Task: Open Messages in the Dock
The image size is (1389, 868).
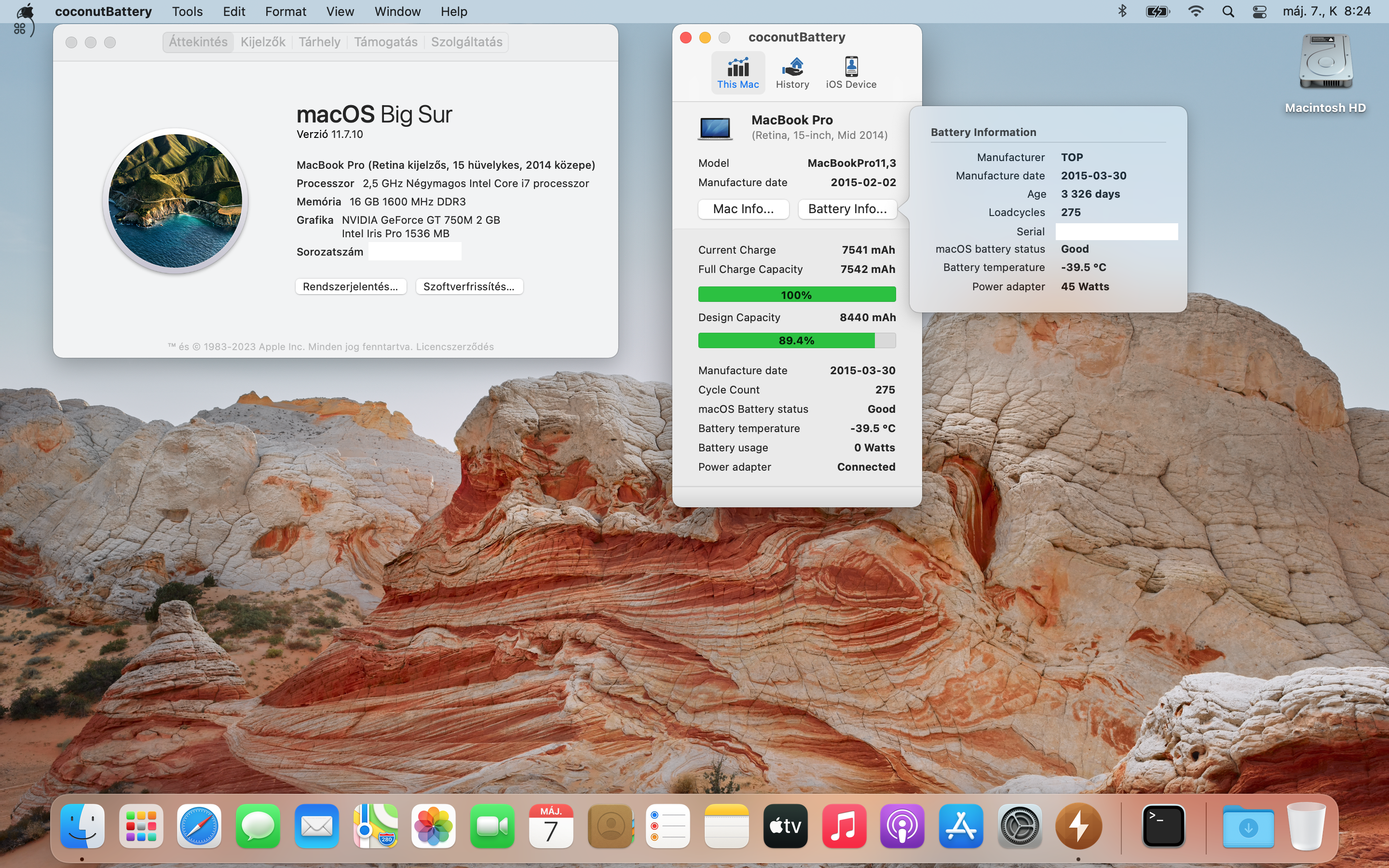Action: [258, 826]
